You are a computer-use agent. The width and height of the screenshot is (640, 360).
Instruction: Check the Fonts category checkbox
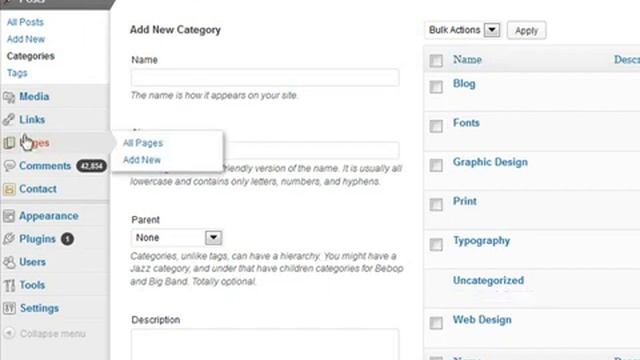click(436, 126)
